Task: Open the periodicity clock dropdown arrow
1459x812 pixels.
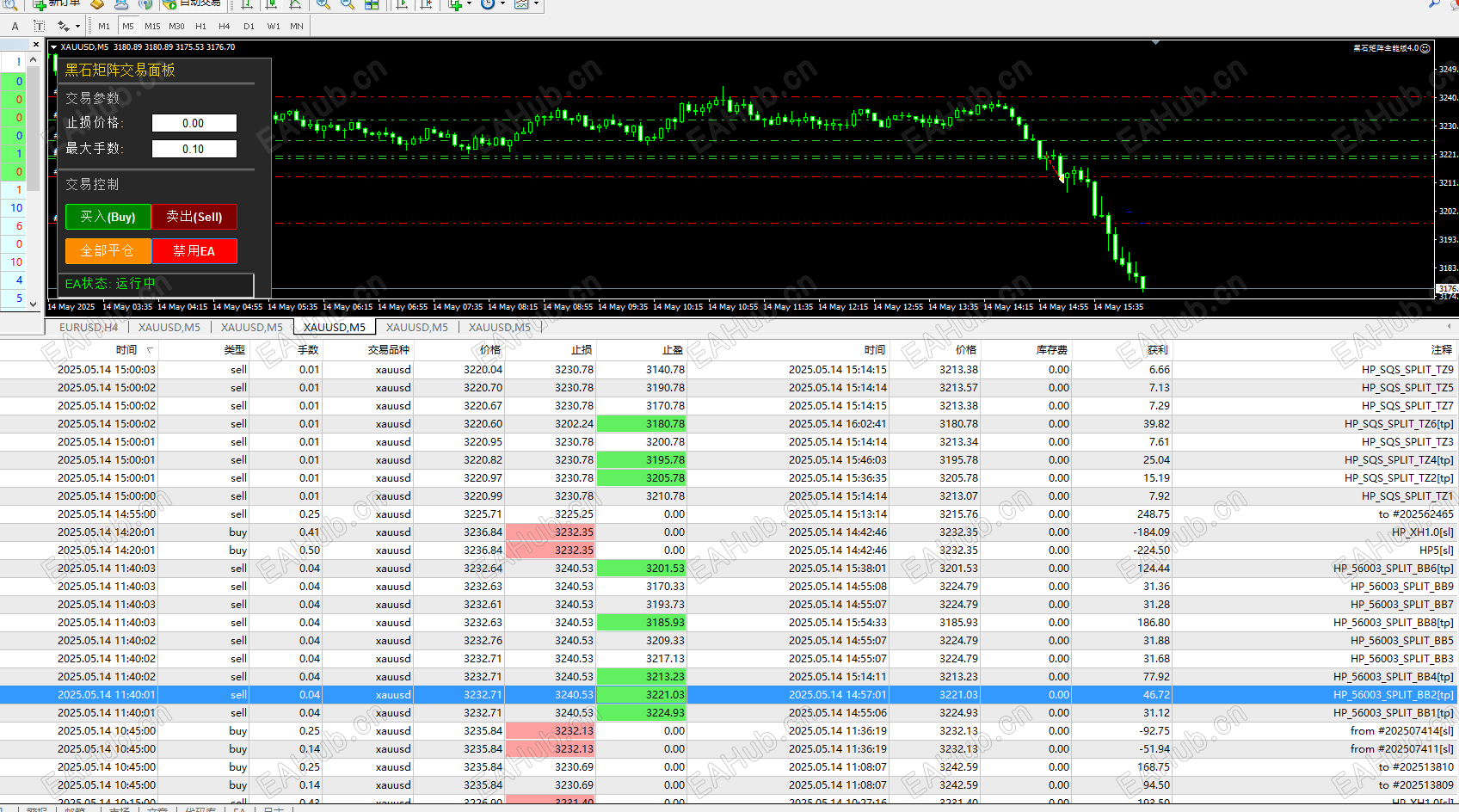Action: pyautogui.click(x=502, y=4)
